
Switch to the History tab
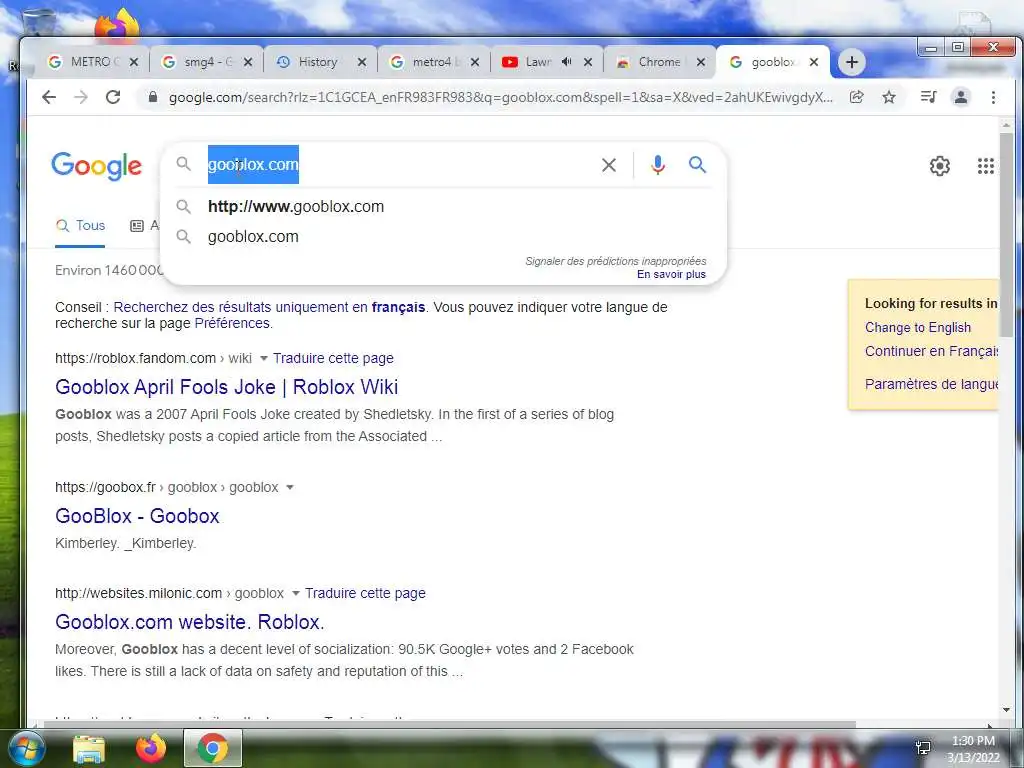[319, 62]
